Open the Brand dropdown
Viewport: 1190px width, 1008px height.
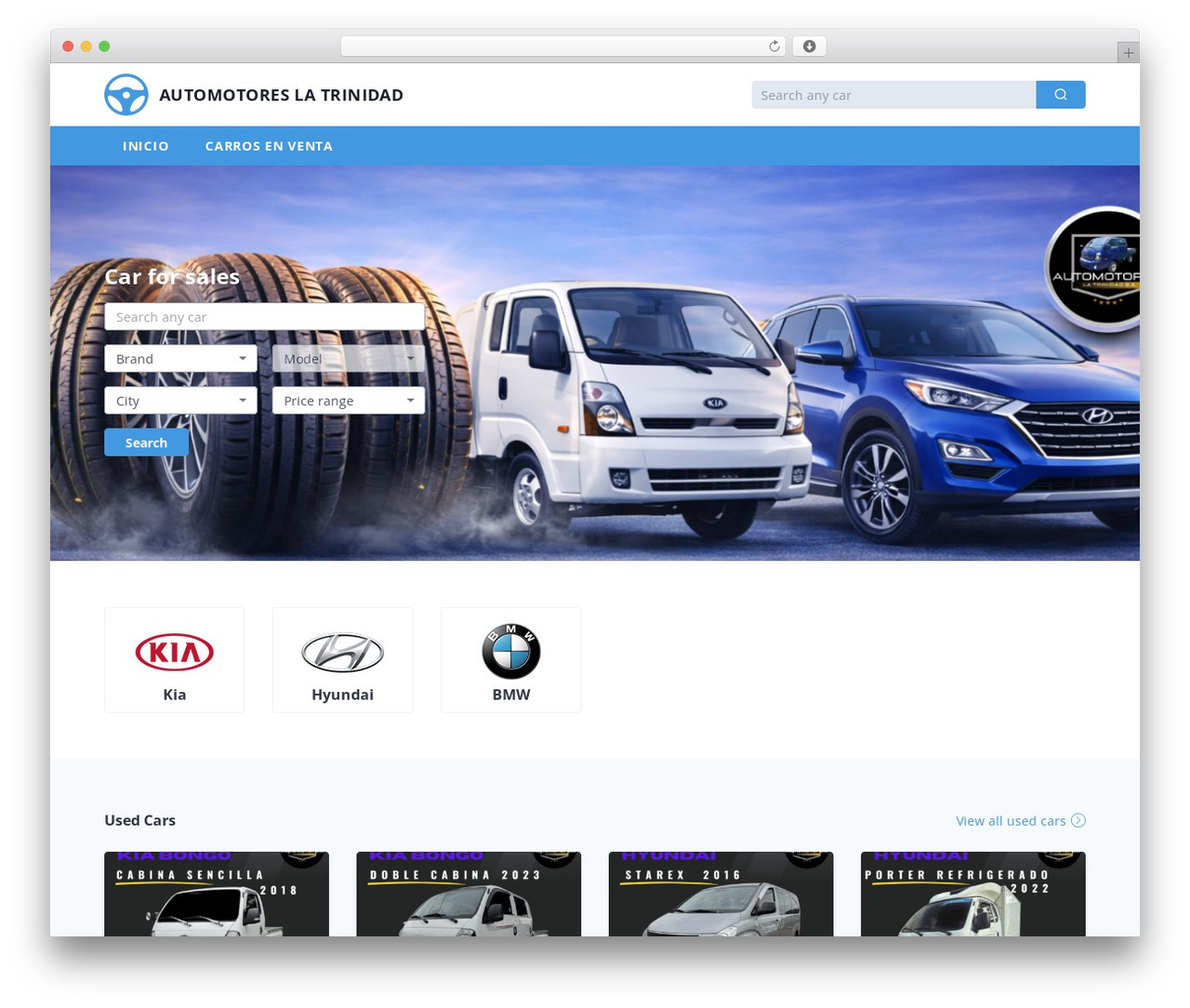[x=181, y=359]
